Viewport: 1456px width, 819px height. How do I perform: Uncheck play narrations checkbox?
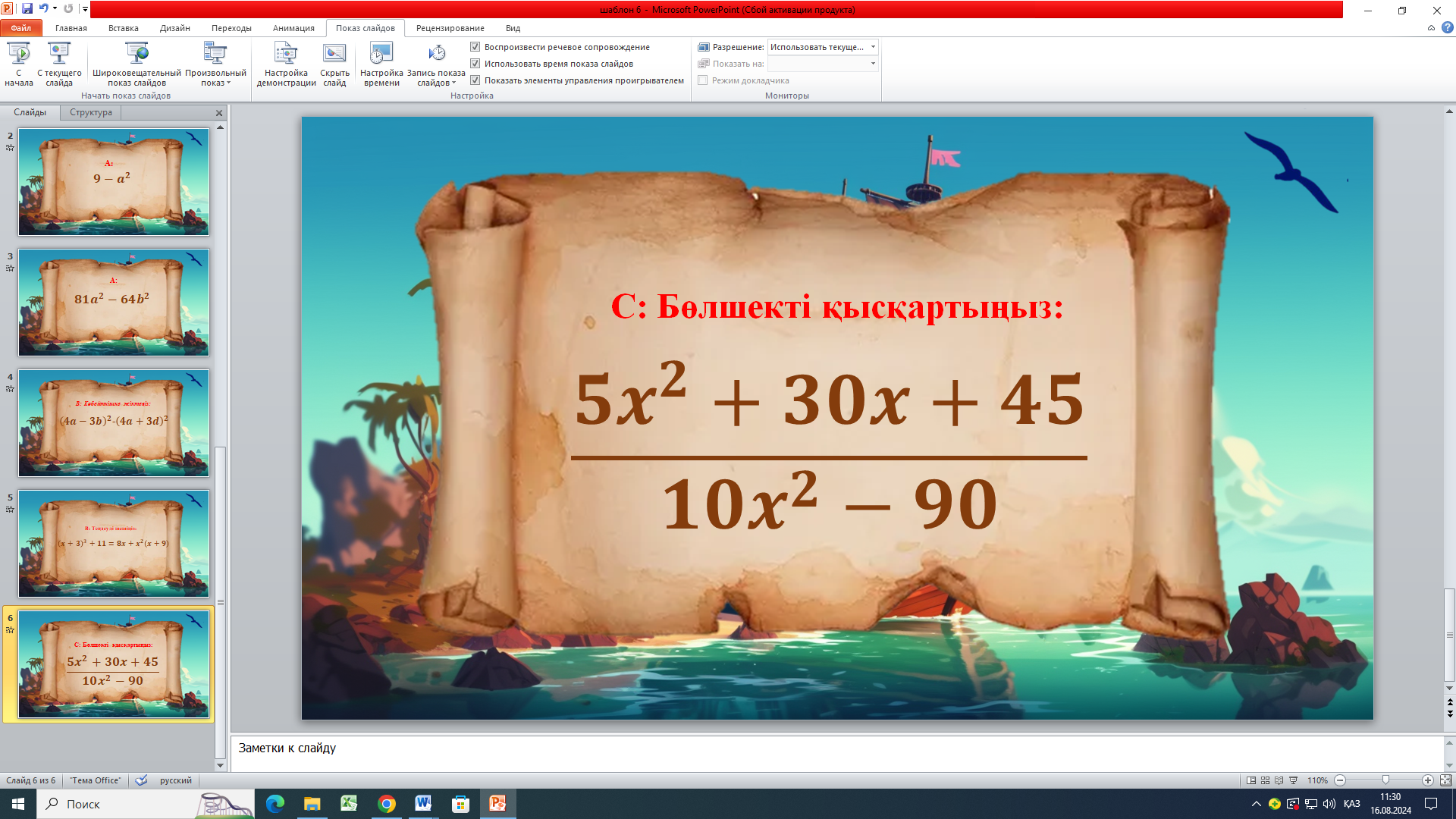point(475,47)
